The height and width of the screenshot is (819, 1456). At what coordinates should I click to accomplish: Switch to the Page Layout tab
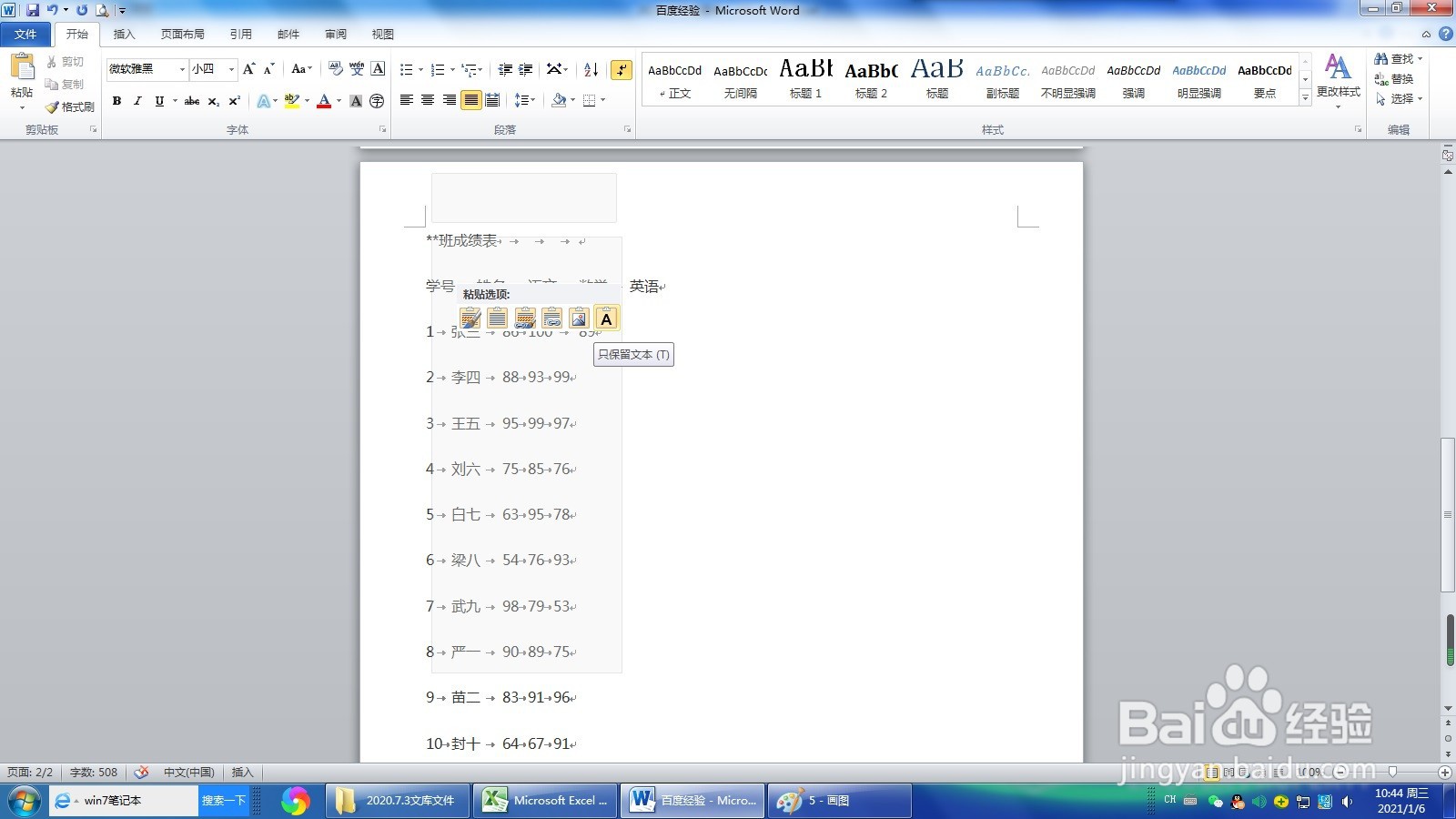click(182, 34)
